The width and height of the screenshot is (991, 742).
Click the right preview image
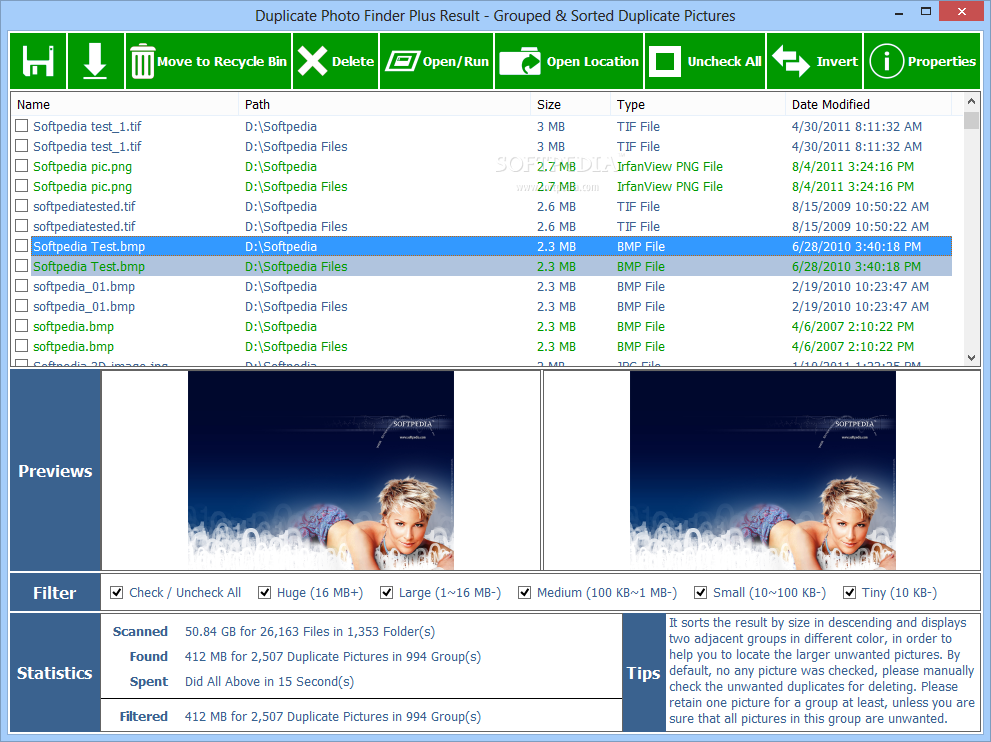763,470
